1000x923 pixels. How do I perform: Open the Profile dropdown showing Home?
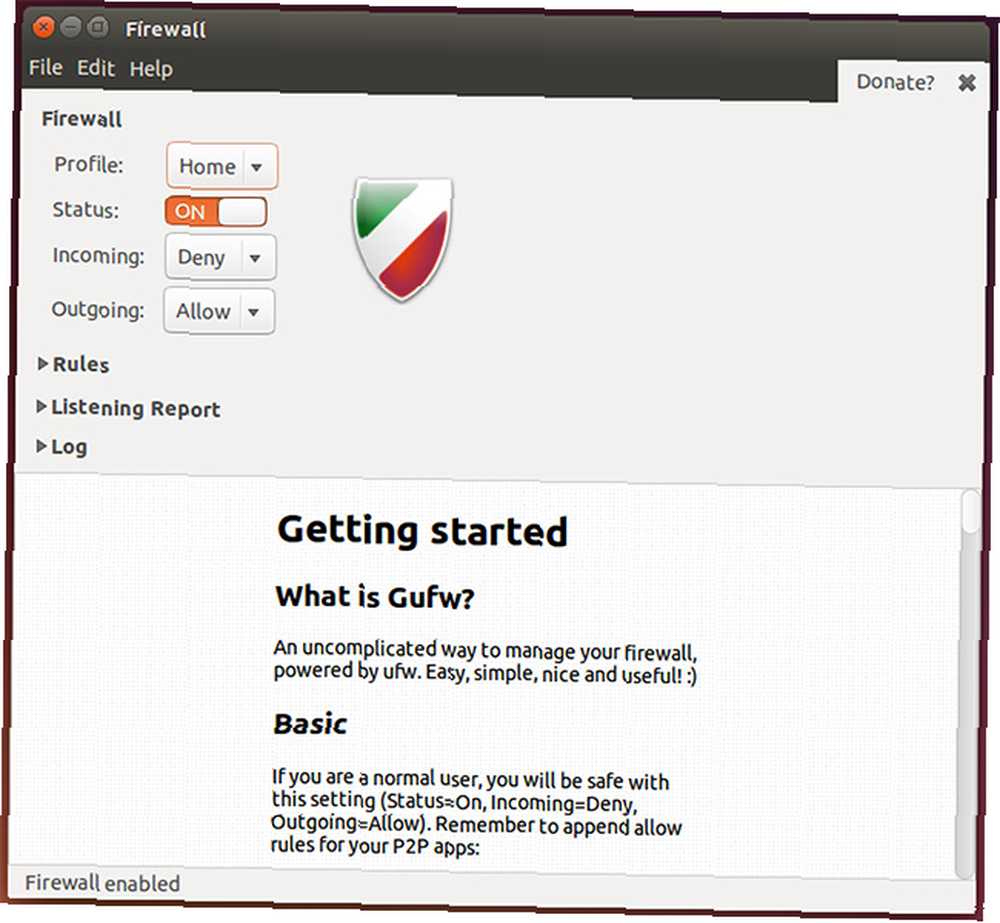coord(222,166)
